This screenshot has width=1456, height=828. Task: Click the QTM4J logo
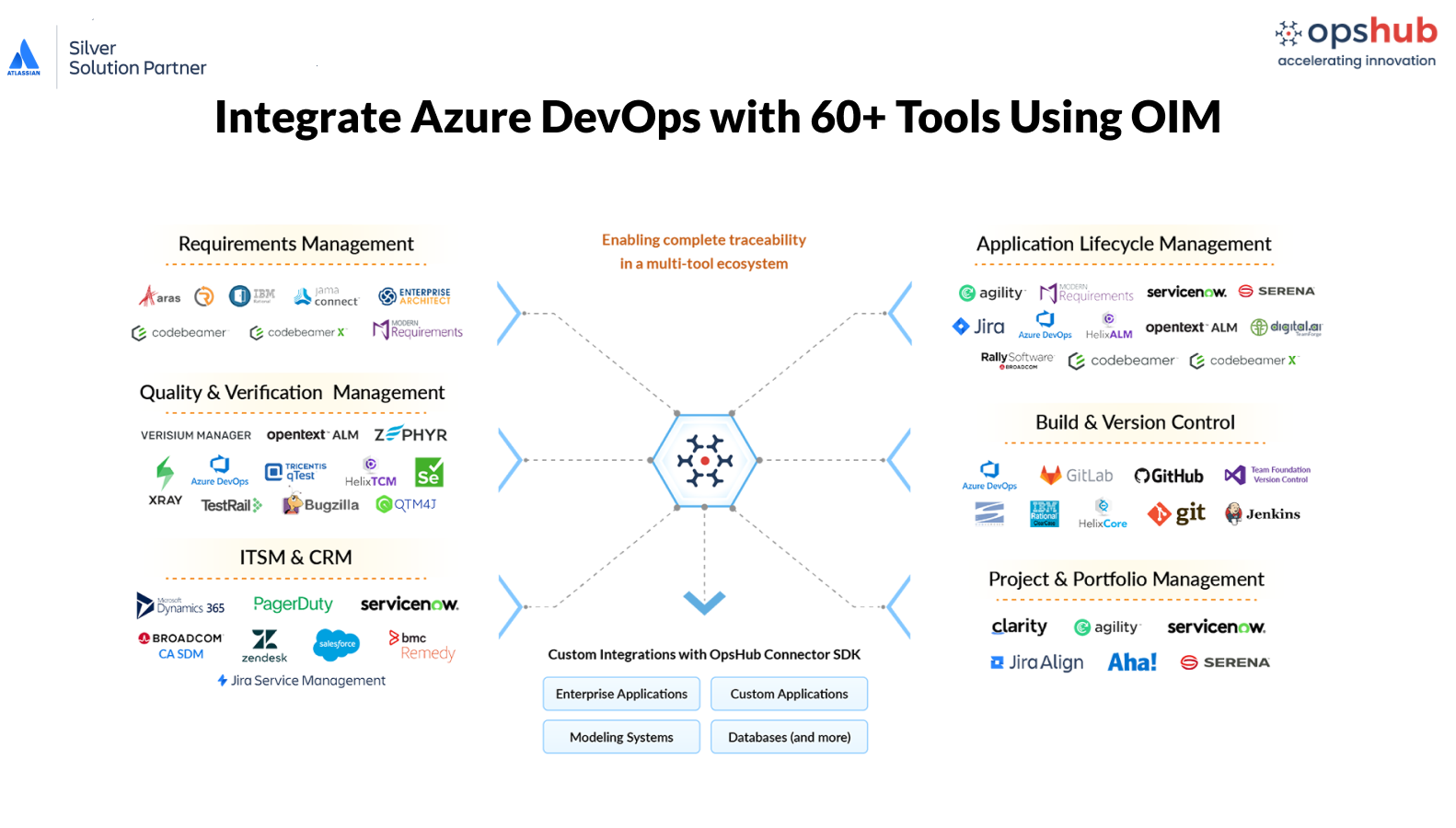point(406,504)
